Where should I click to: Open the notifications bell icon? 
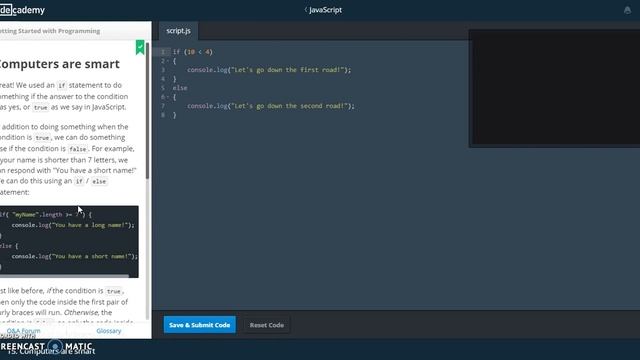pyautogui.click(x=627, y=10)
